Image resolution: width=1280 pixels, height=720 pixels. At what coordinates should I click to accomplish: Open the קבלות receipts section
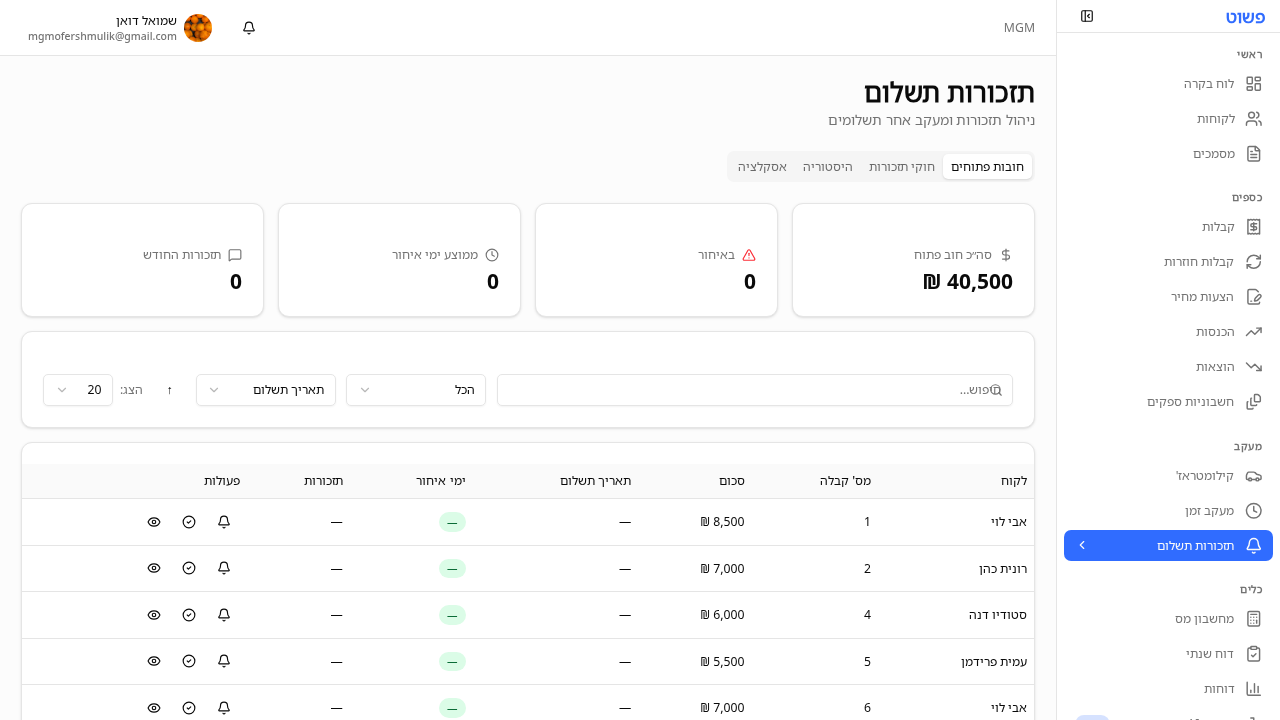coord(1254,227)
